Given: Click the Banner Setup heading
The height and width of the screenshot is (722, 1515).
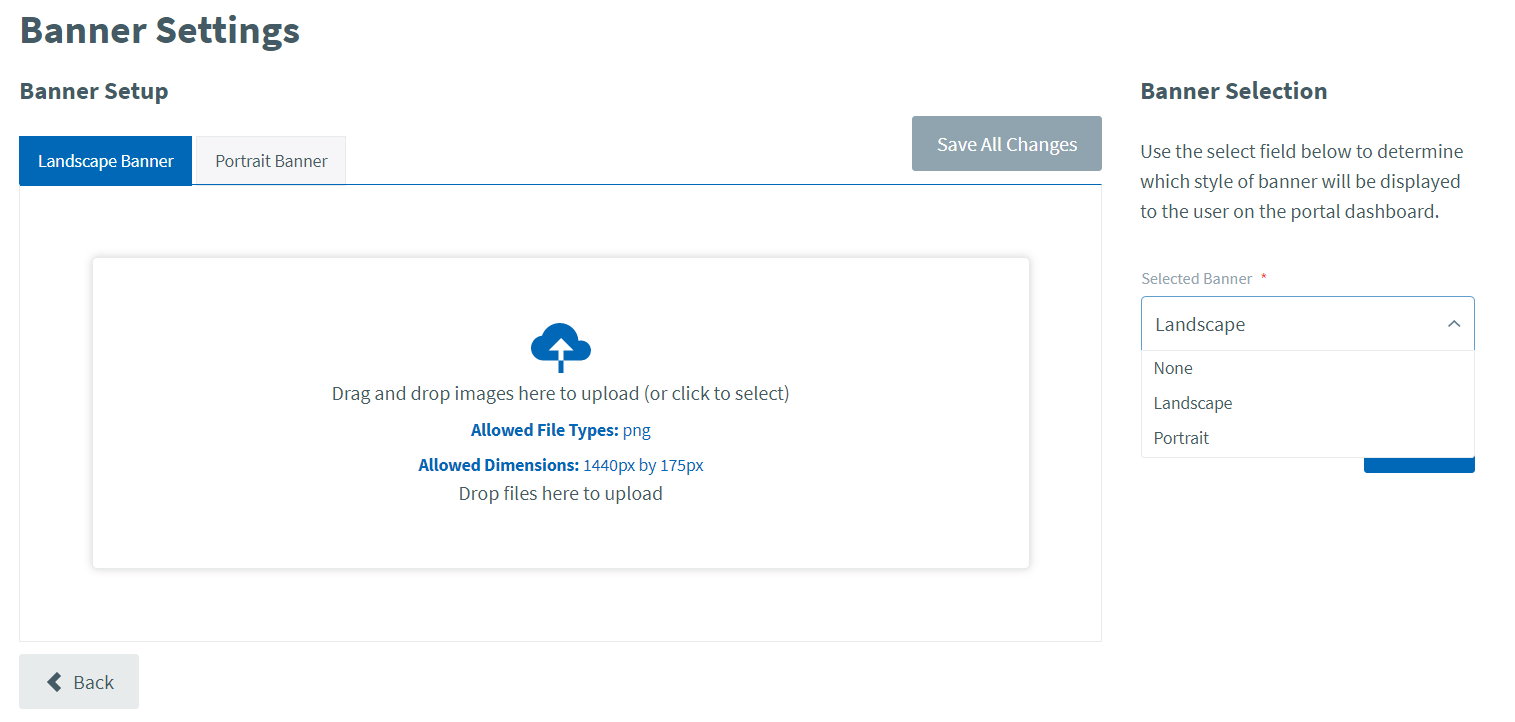Looking at the screenshot, I should [94, 91].
